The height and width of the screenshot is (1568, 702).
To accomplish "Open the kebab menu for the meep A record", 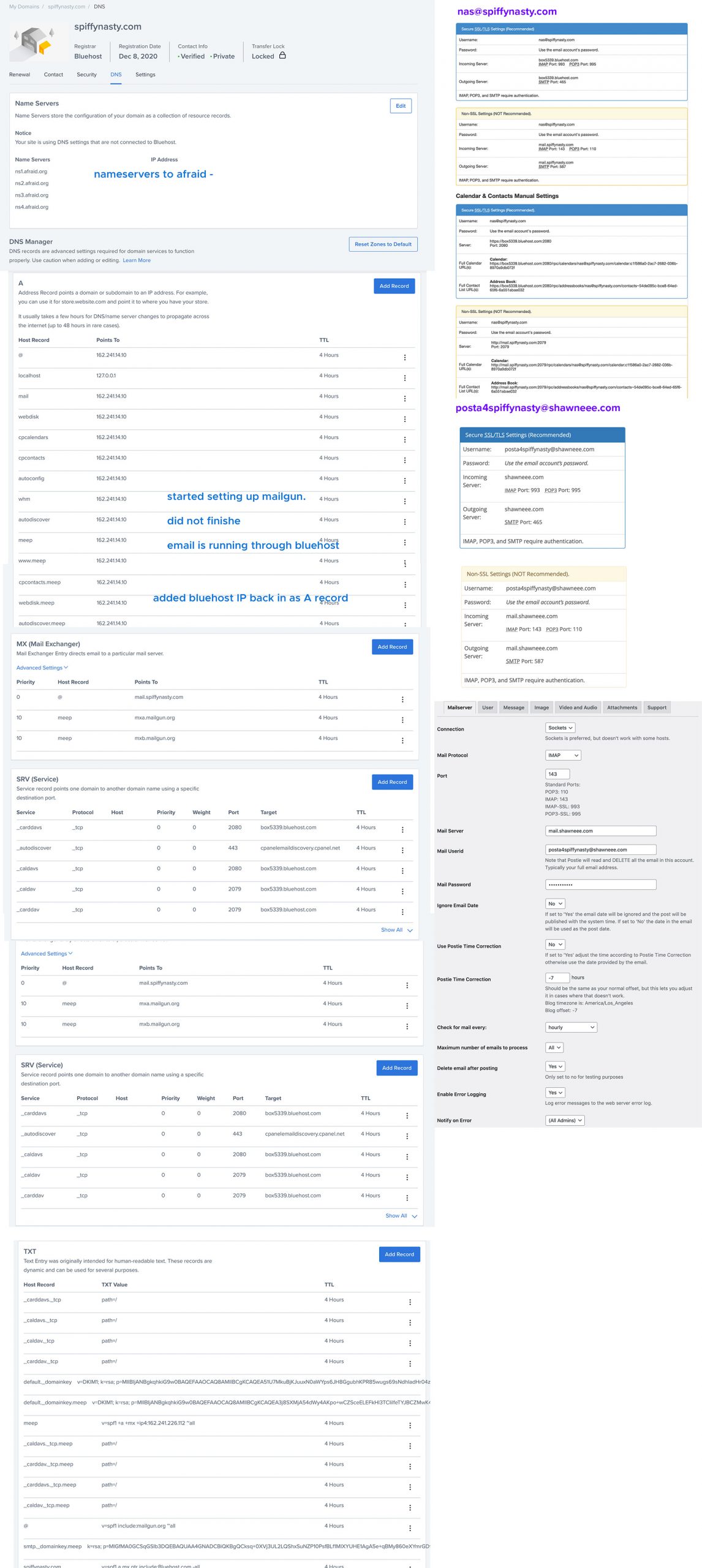I will click(x=405, y=542).
